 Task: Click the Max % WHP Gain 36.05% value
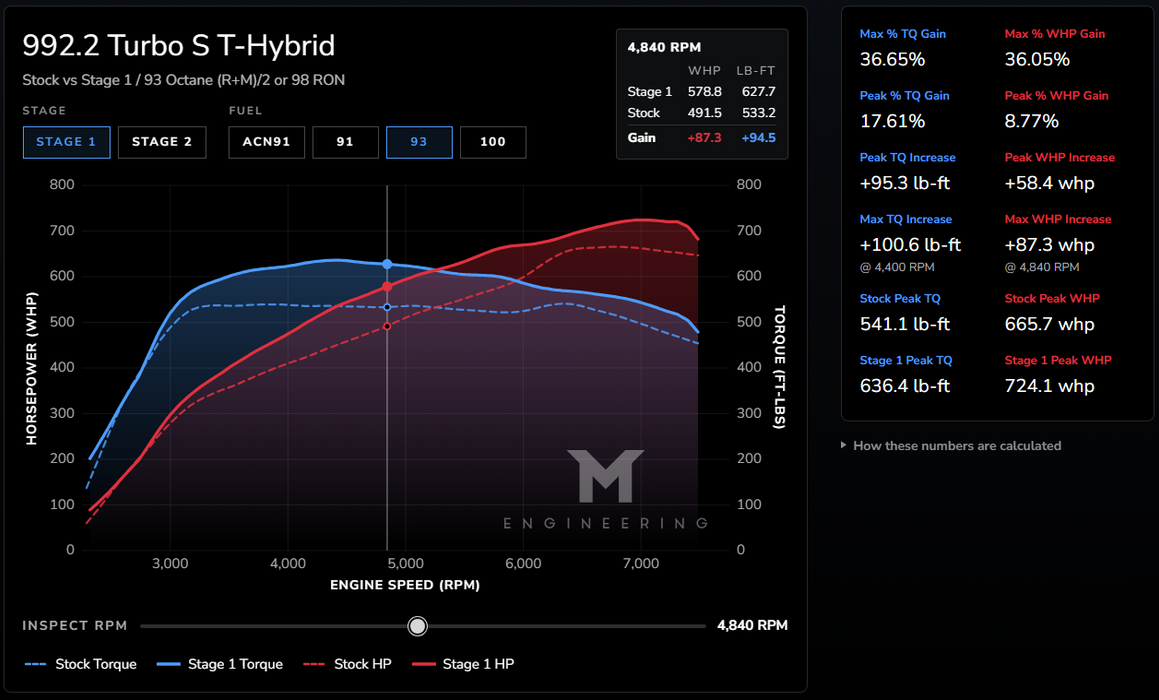pyautogui.click(x=1037, y=60)
